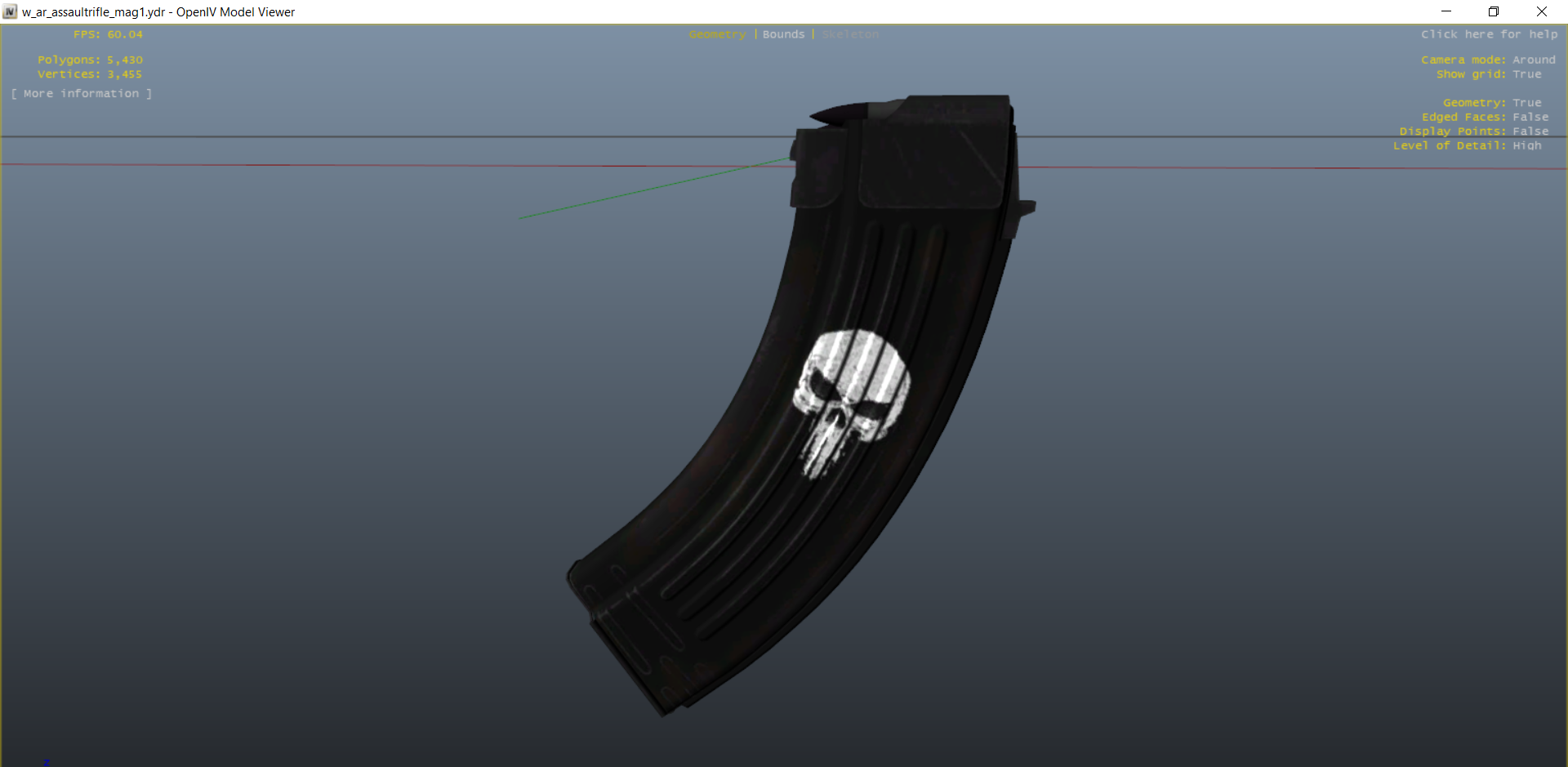Click the window title 'w_ar_assaultrifle_mag1.ydr'
The height and width of the screenshot is (767, 1568).
point(93,12)
